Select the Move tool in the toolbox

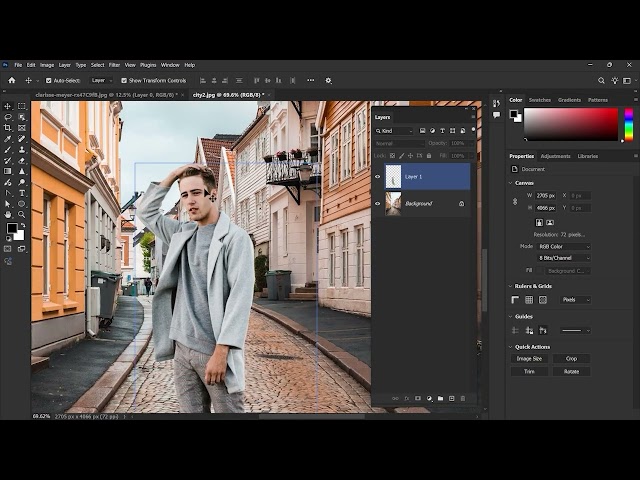8,106
